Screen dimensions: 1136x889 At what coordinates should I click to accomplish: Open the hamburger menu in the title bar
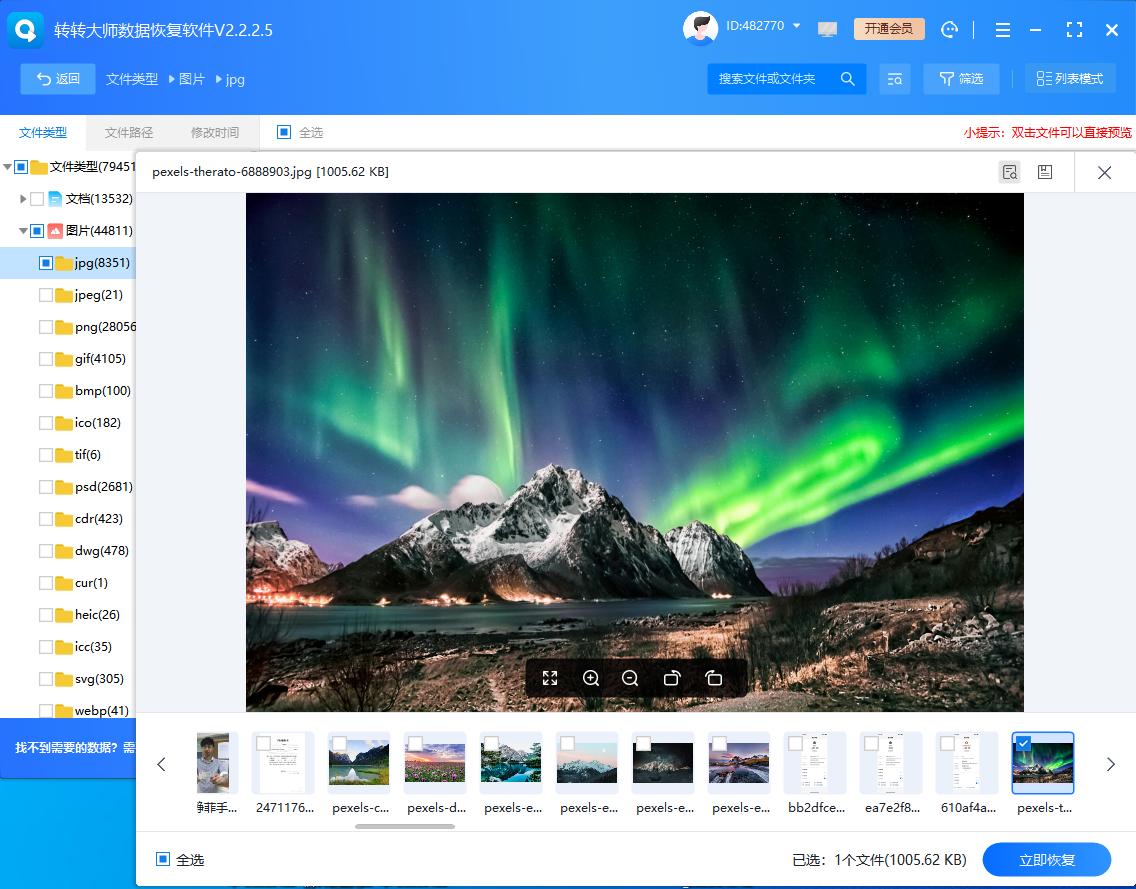coord(1002,30)
